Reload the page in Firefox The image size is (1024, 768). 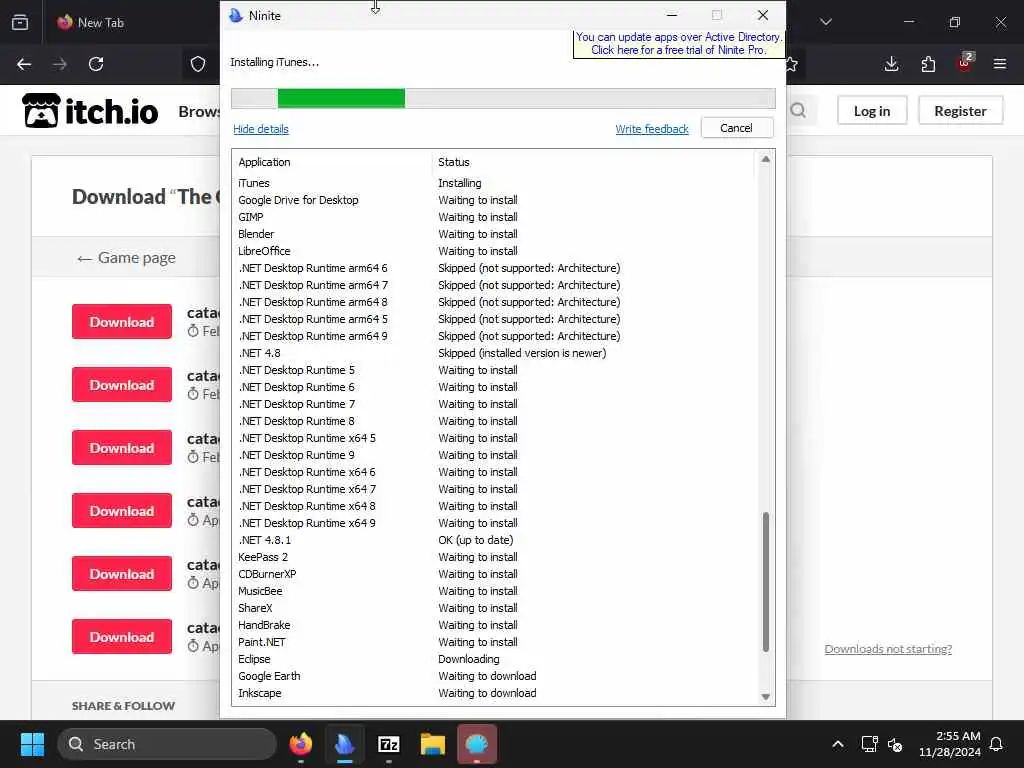point(96,64)
